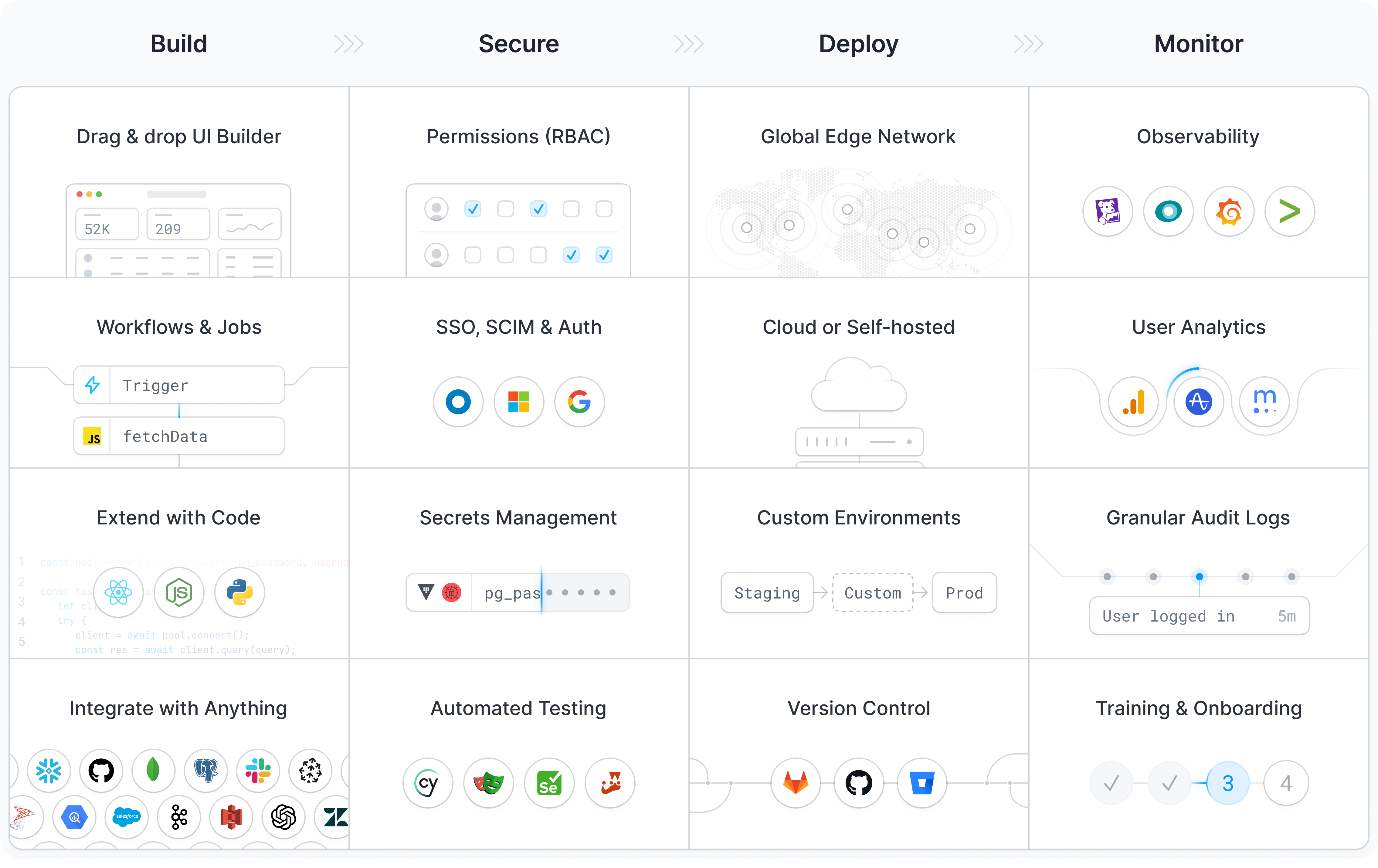
Task: Select the Deploy column header
Action: (x=858, y=44)
